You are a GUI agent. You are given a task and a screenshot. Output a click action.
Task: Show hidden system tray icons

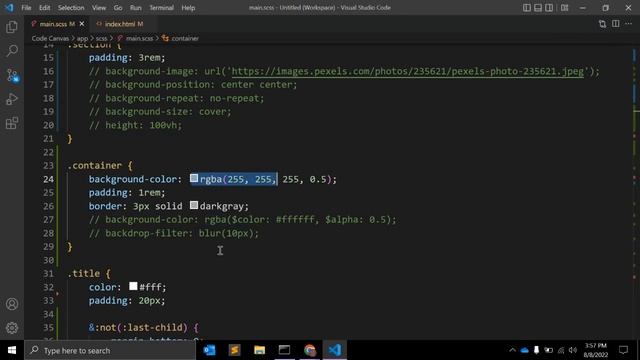pyautogui.click(x=512, y=350)
